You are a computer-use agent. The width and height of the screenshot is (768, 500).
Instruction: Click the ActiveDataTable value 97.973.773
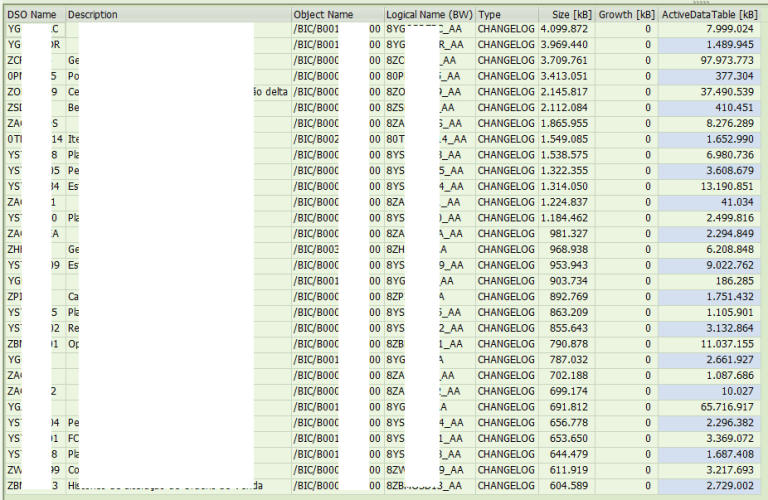pos(720,61)
